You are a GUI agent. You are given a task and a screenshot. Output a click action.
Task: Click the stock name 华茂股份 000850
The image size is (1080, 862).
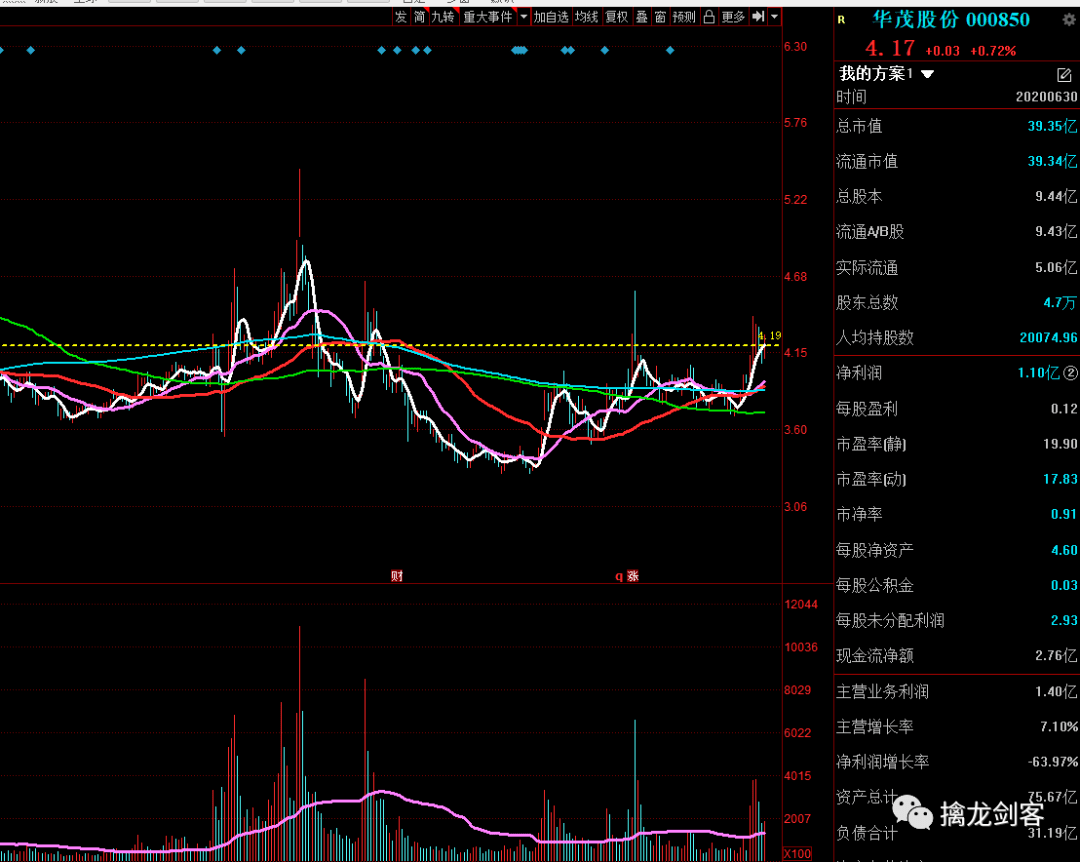[x=951, y=19]
